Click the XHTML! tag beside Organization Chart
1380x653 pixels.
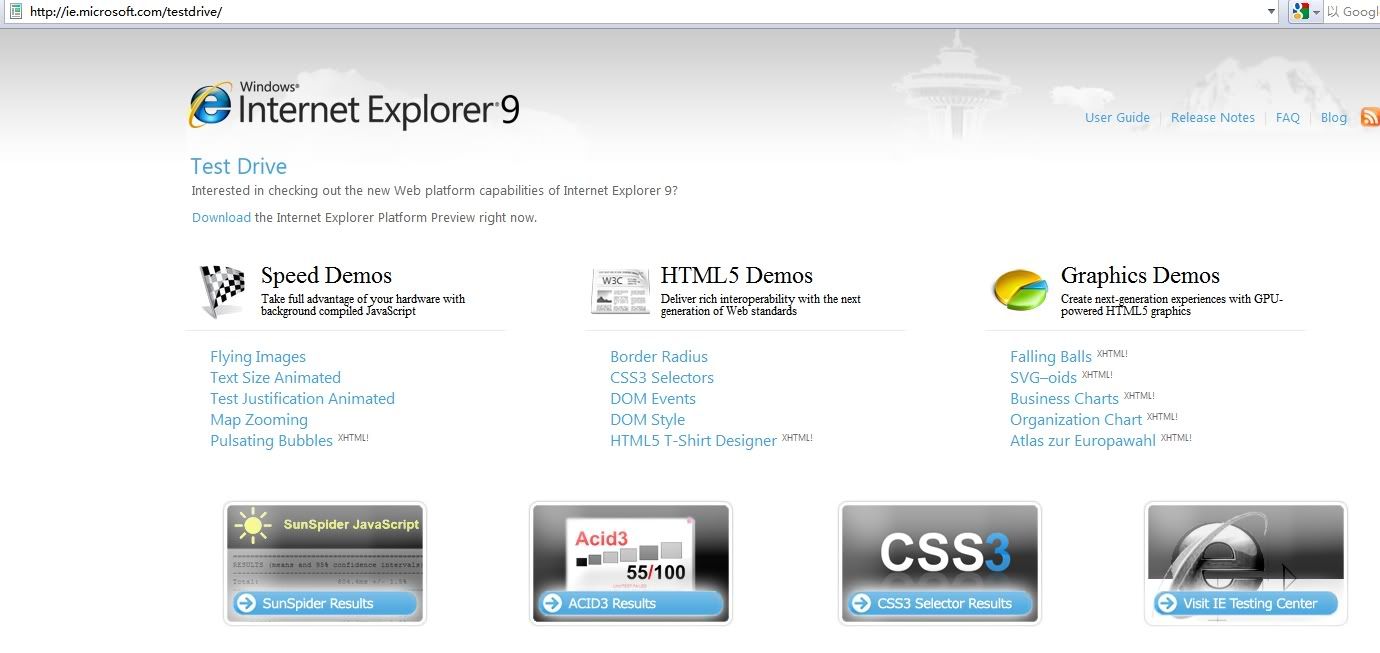click(1162, 417)
